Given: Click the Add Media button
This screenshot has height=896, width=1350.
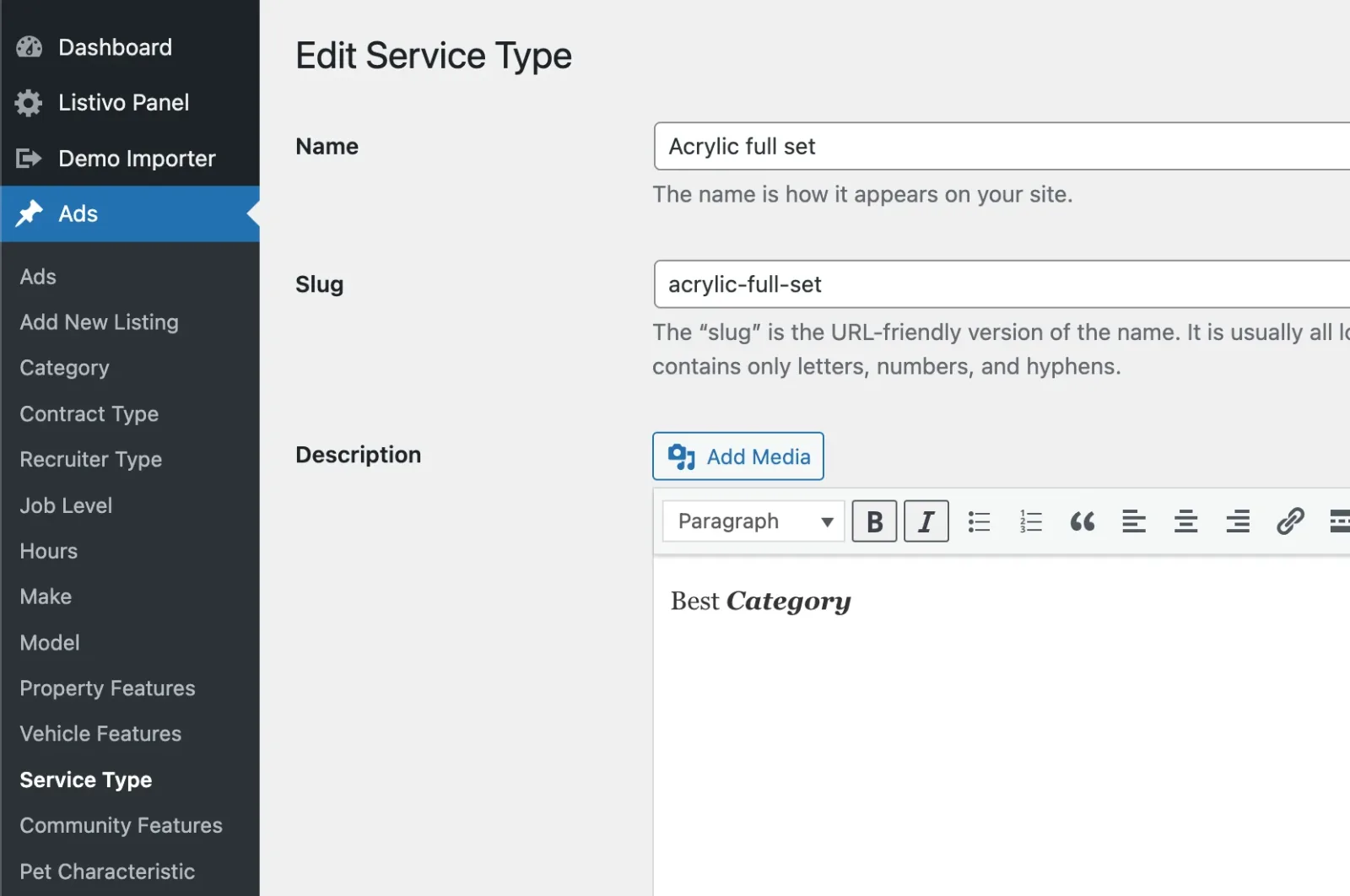Looking at the screenshot, I should (x=738, y=456).
